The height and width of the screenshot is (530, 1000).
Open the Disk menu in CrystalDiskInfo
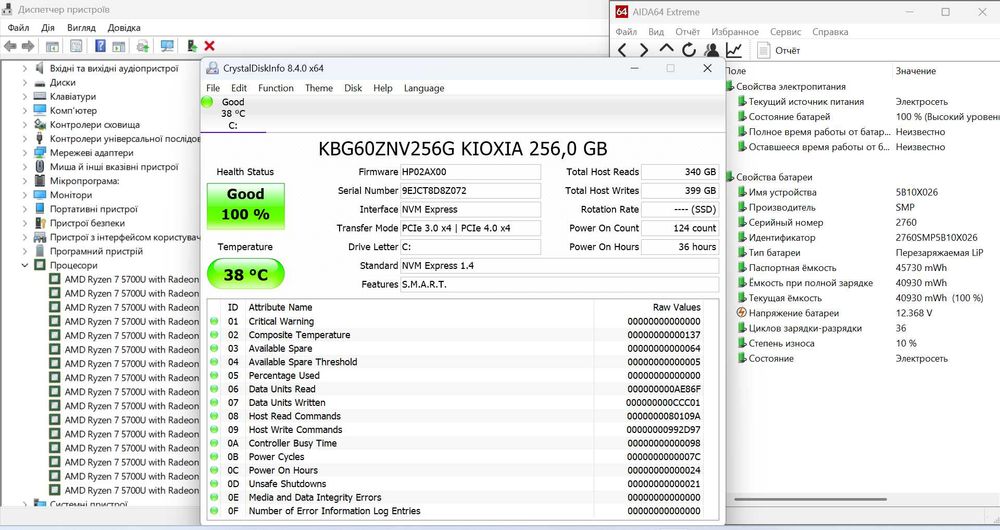353,88
